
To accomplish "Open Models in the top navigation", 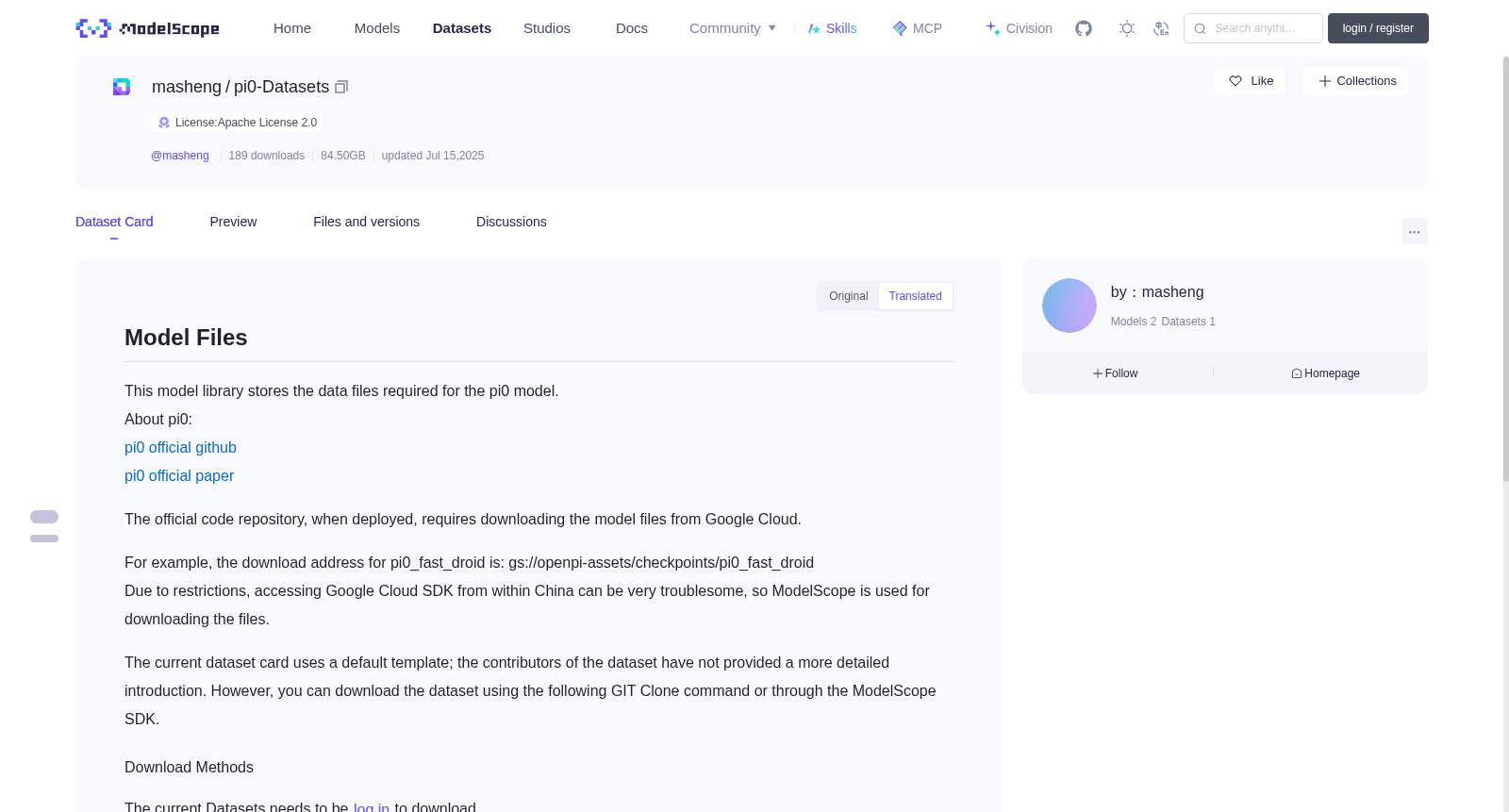I will pyautogui.click(x=377, y=28).
